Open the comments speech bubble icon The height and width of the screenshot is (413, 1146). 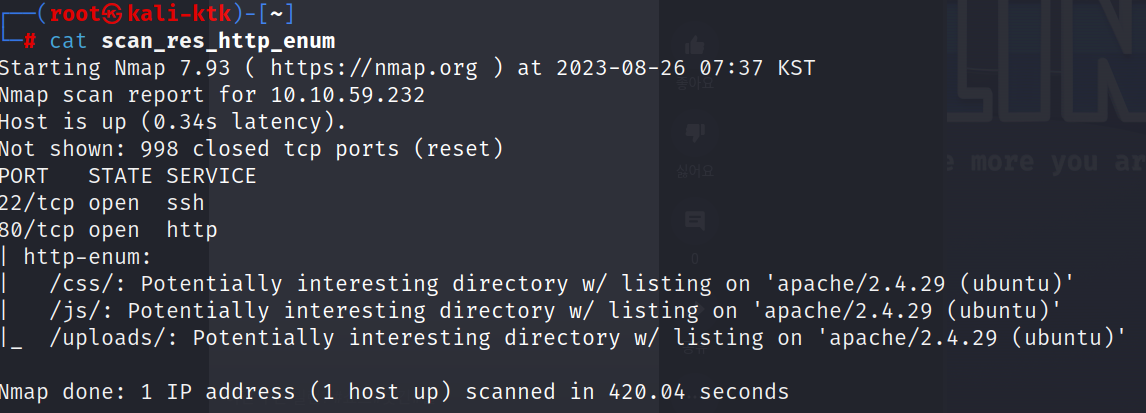(695, 221)
